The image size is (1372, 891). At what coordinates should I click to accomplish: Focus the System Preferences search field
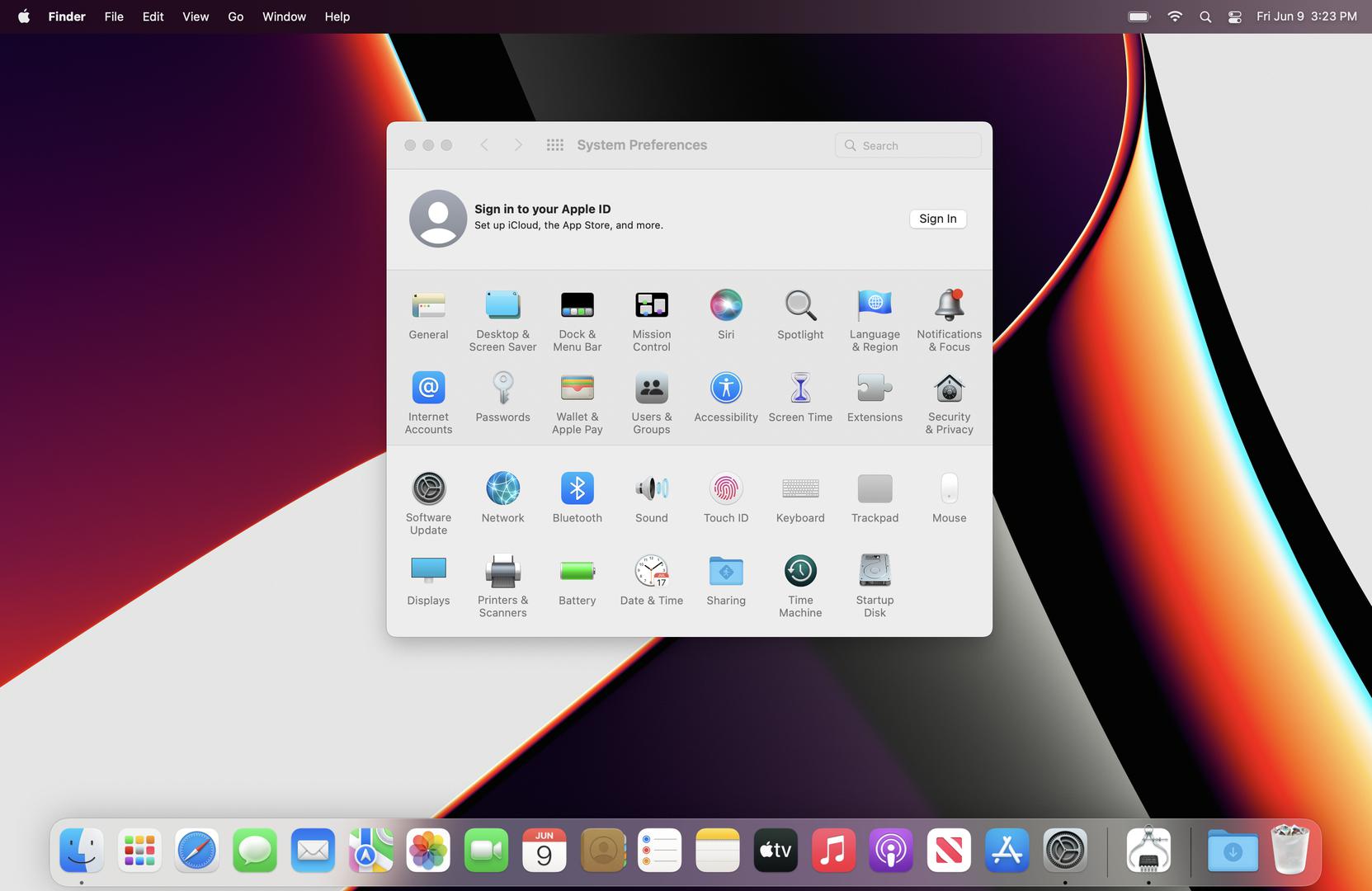coord(908,145)
